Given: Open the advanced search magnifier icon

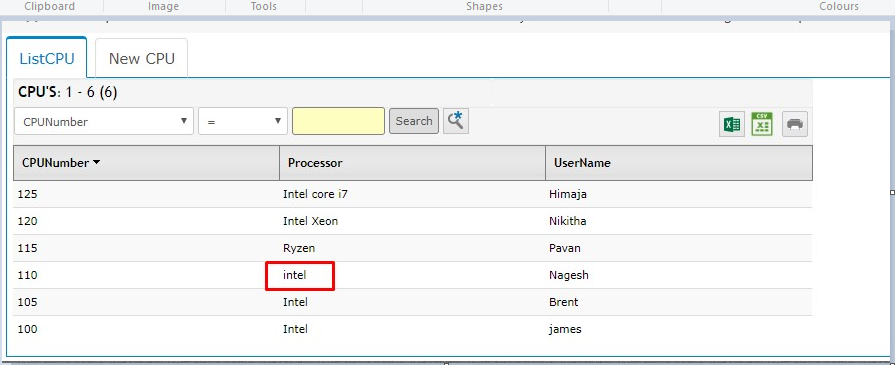Looking at the screenshot, I should 455,121.
